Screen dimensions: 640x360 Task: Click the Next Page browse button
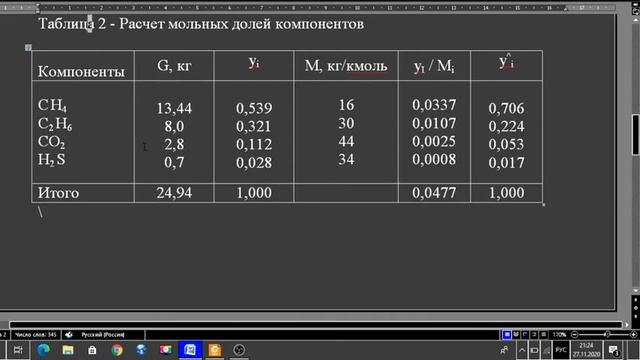point(636,316)
